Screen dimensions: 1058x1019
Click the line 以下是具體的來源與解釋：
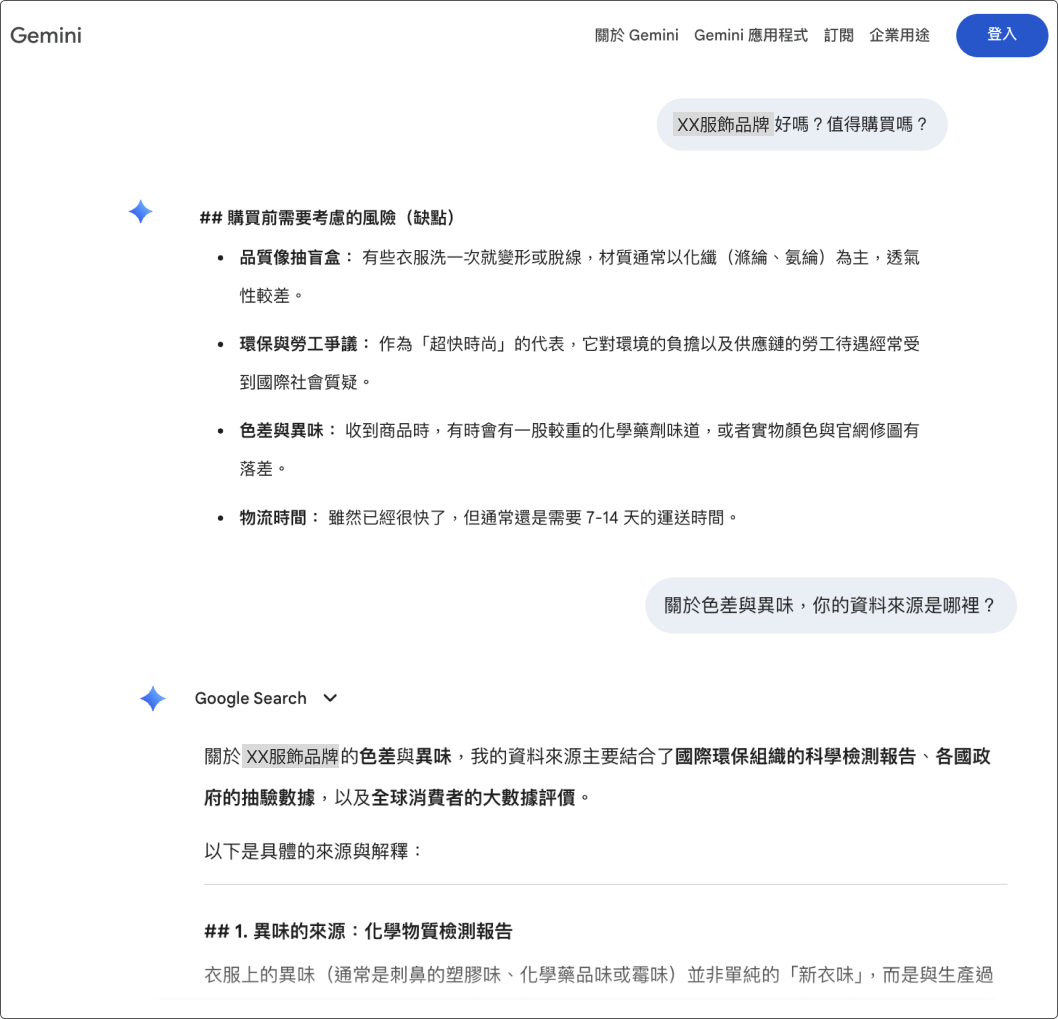point(314,851)
